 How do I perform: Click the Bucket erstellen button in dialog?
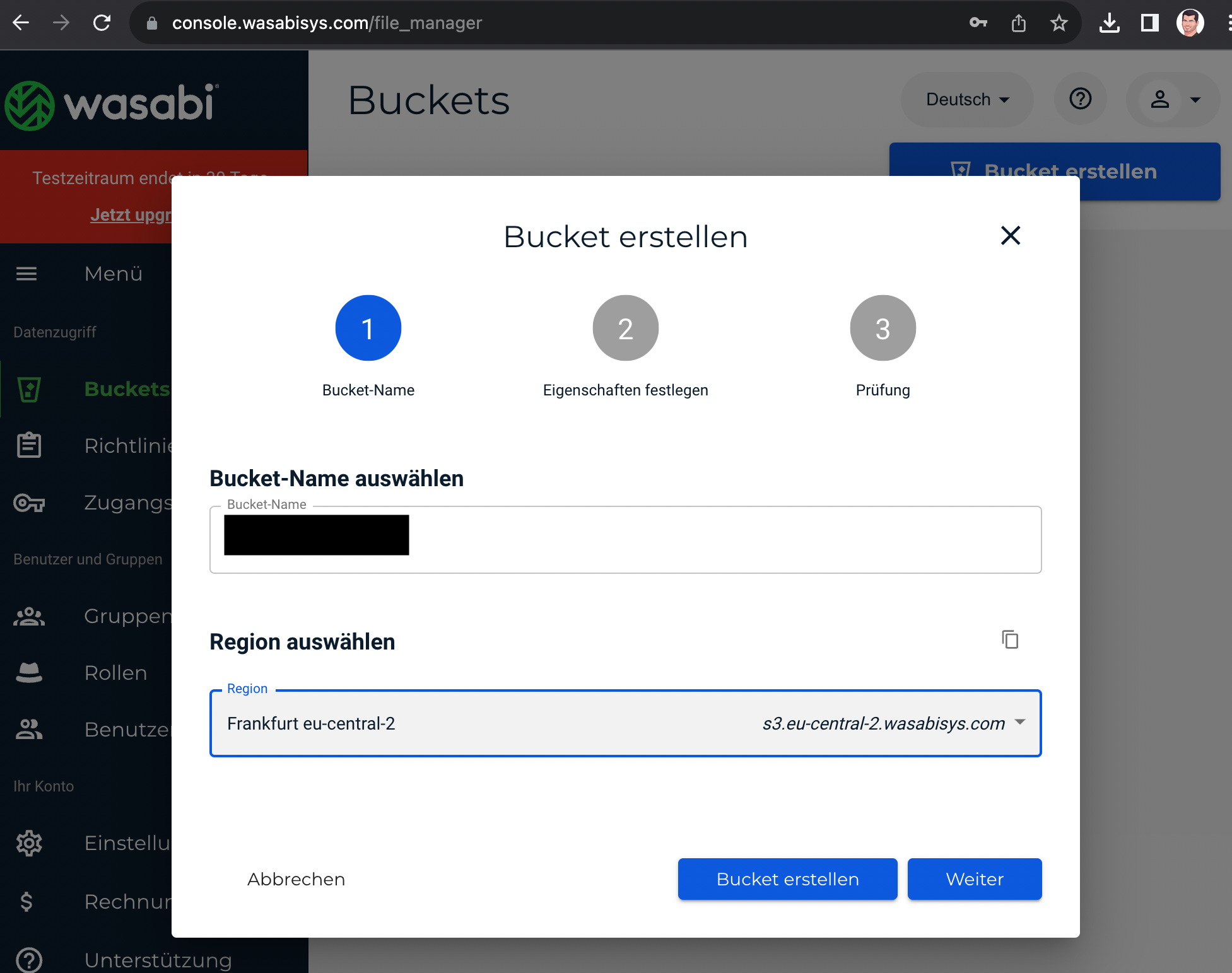(x=788, y=879)
